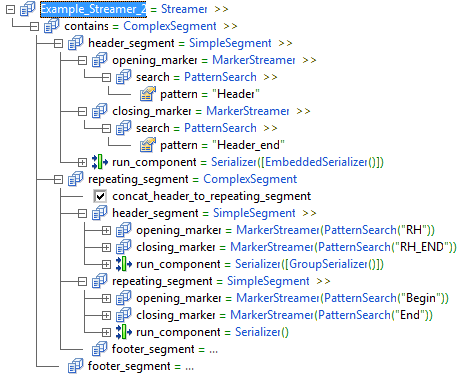
Task: Click outer footer_segment component icon
Action: click(76, 366)
